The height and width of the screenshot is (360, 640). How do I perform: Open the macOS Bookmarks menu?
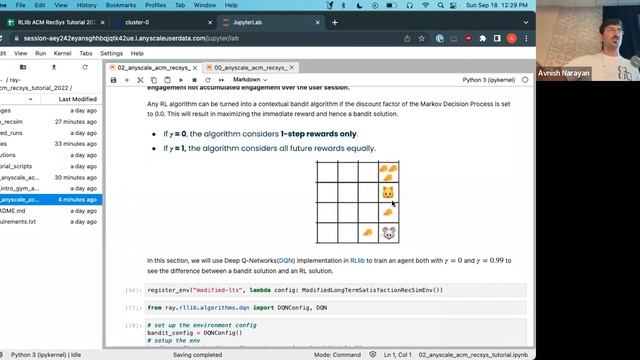click(x=121, y=5)
